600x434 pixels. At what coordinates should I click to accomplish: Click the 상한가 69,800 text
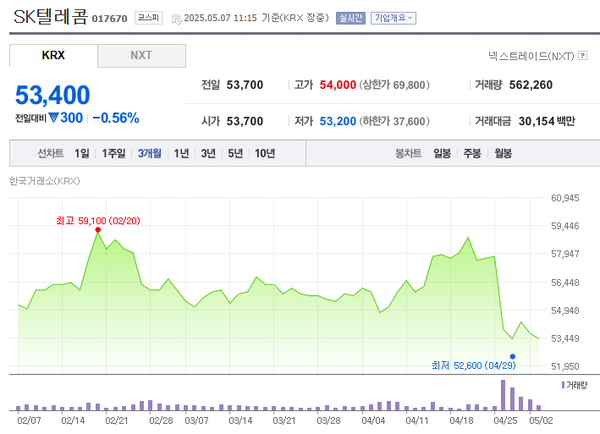click(394, 85)
